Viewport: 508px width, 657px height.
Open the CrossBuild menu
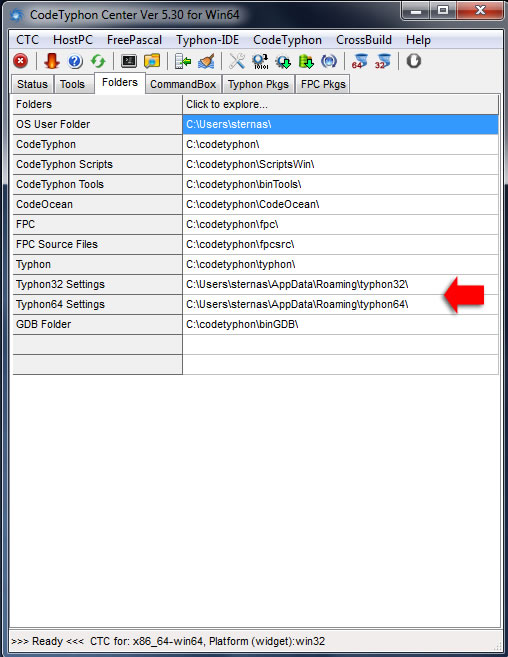(364, 40)
